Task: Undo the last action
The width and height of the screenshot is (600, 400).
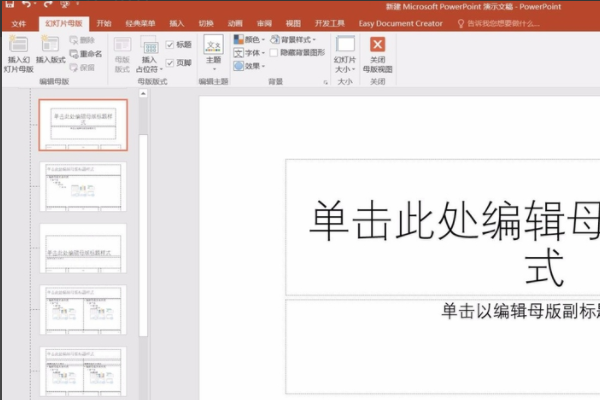Action: click(x=26, y=4)
